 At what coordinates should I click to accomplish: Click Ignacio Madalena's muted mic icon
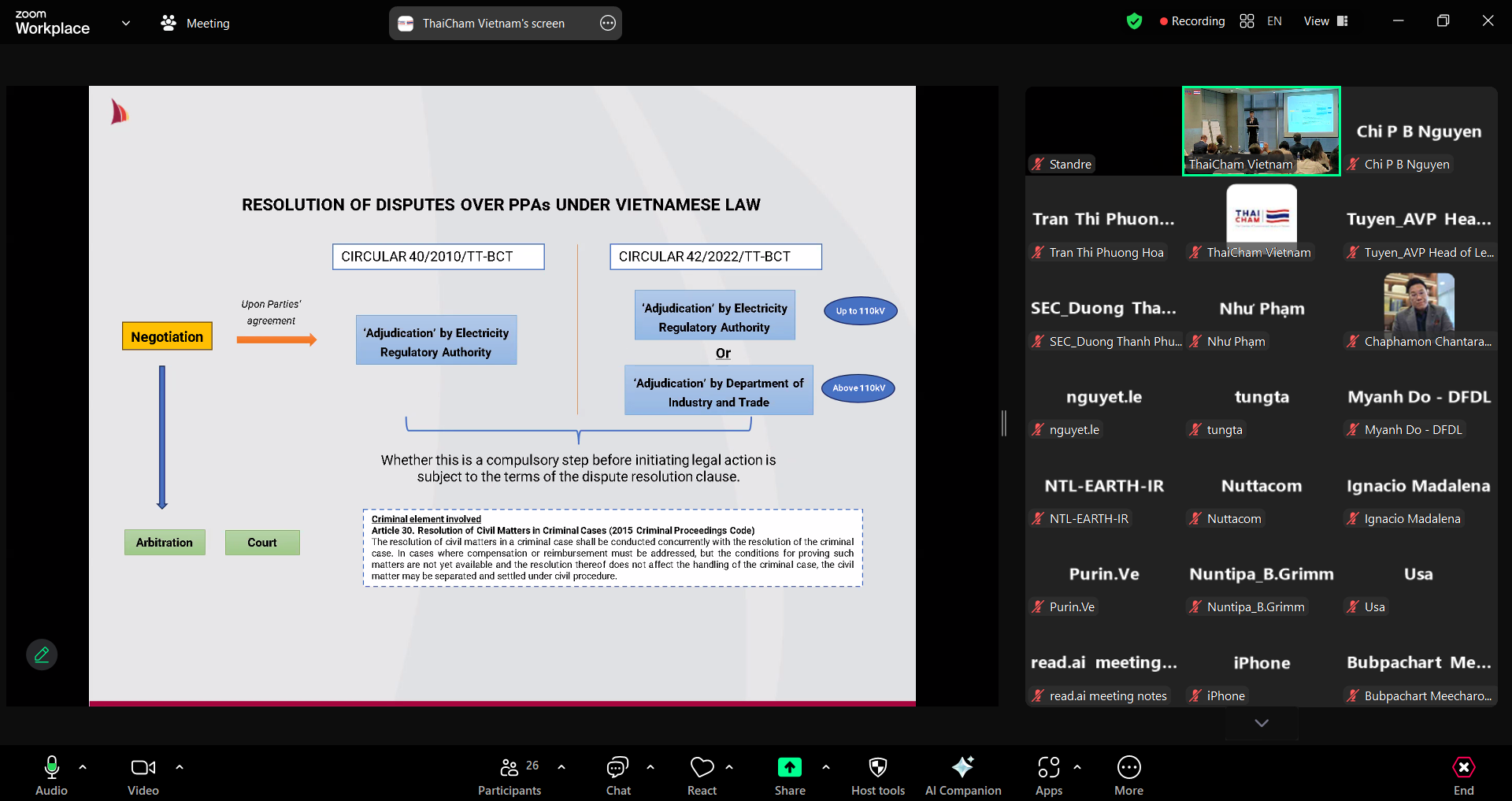[x=1353, y=519]
